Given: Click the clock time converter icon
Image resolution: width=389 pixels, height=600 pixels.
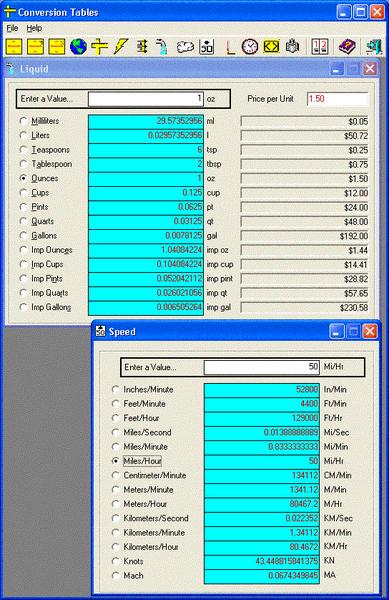Looking at the screenshot, I should pyautogui.click(x=250, y=47).
